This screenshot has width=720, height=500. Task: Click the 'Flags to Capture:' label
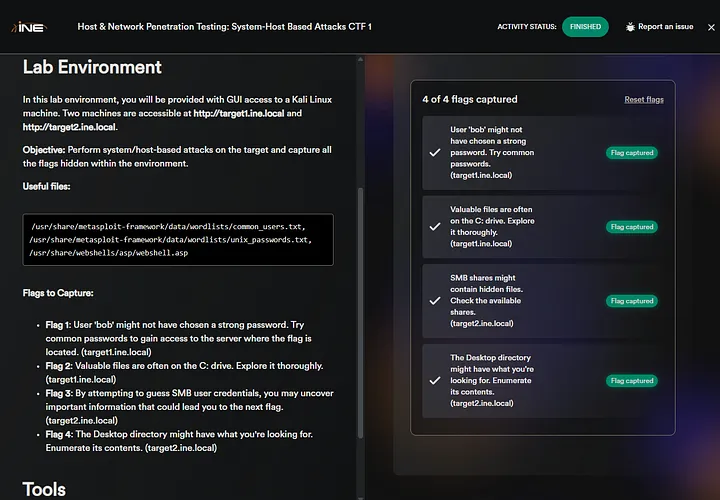coord(58,293)
